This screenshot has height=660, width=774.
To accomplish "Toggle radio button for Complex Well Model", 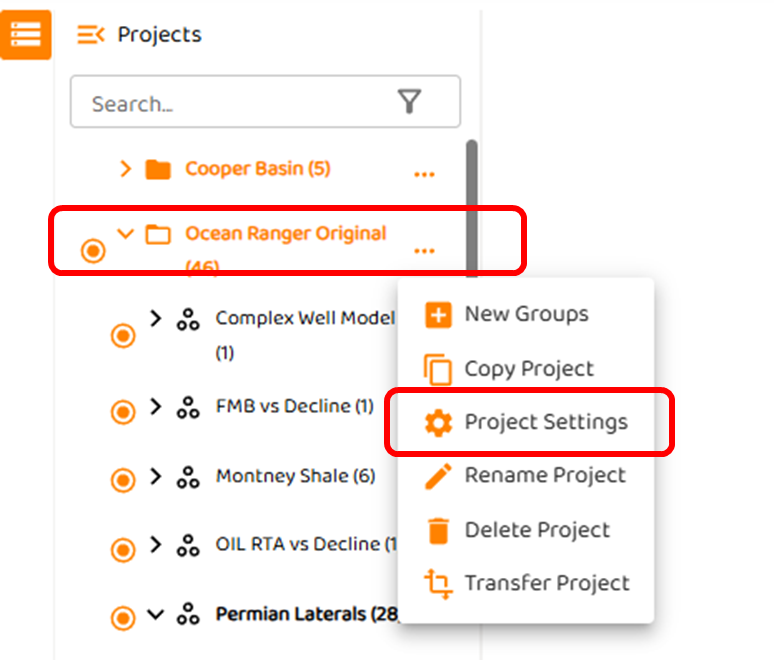I will [x=123, y=336].
